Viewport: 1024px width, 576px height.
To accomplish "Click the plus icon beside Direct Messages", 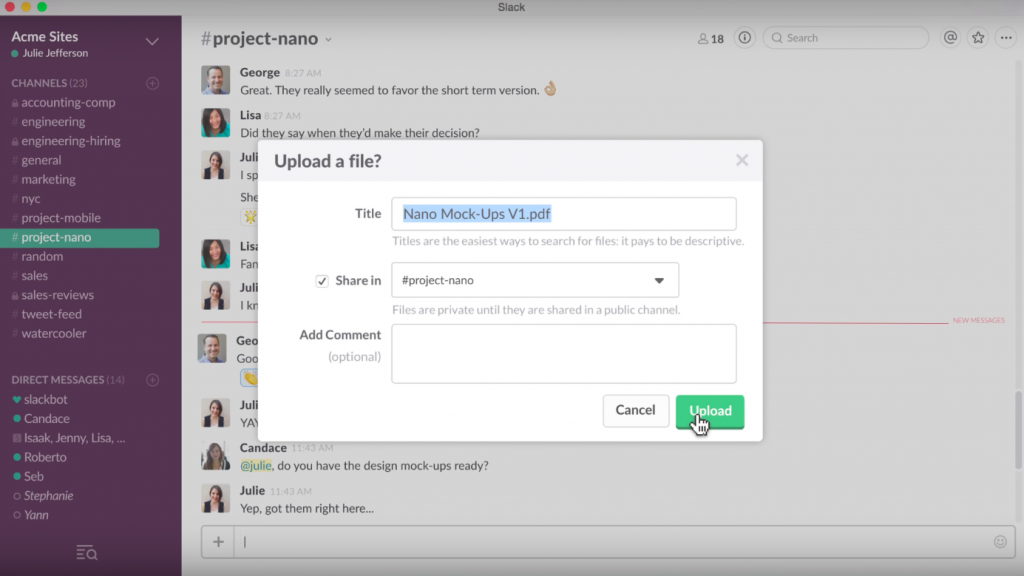I will tap(152, 380).
